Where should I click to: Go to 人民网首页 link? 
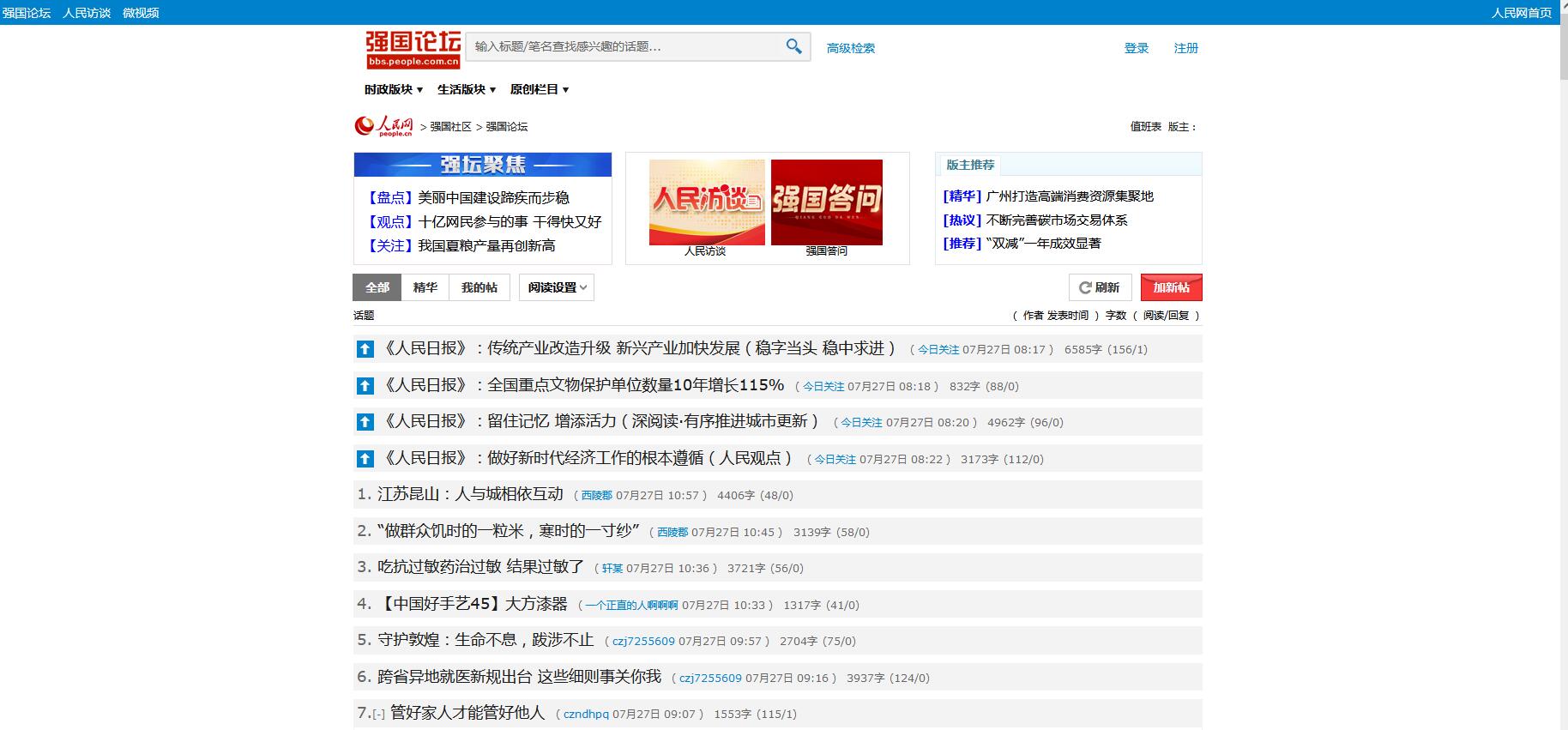tap(1522, 13)
